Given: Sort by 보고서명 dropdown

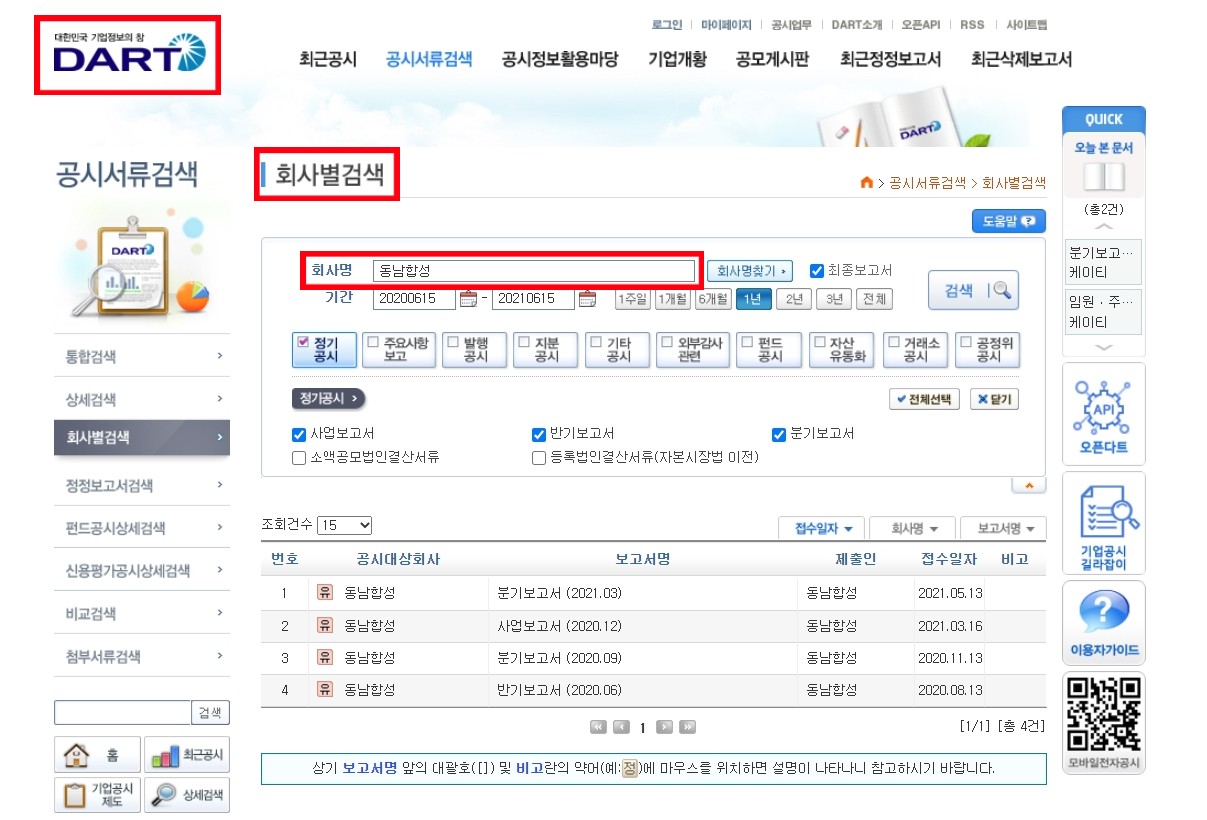Looking at the screenshot, I should (1003, 529).
